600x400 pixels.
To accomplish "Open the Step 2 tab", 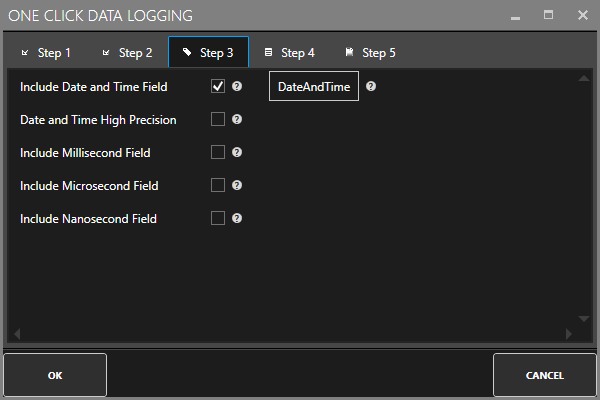I will [127, 53].
